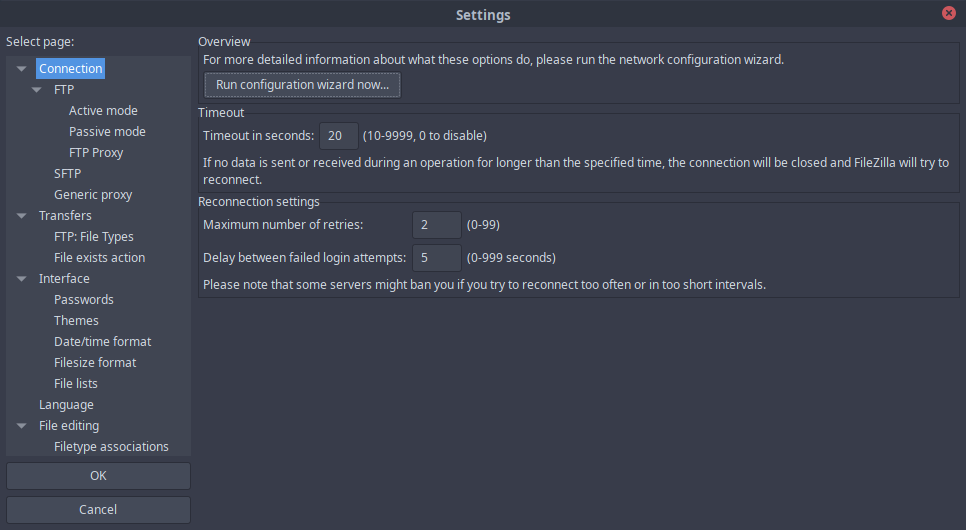The width and height of the screenshot is (966, 530).
Task: Confirm settings with OK button
Action: pyautogui.click(x=99, y=476)
